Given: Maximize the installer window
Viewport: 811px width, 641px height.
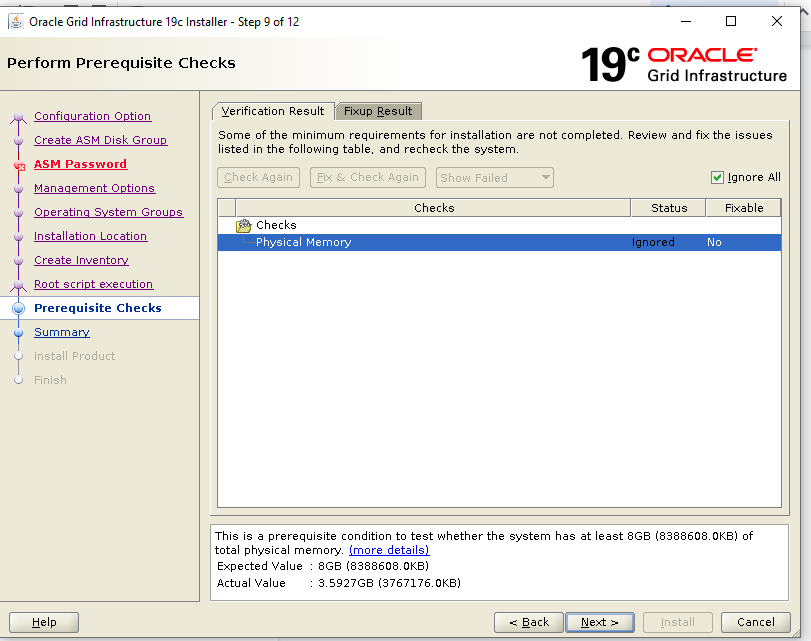Looking at the screenshot, I should pos(731,21).
